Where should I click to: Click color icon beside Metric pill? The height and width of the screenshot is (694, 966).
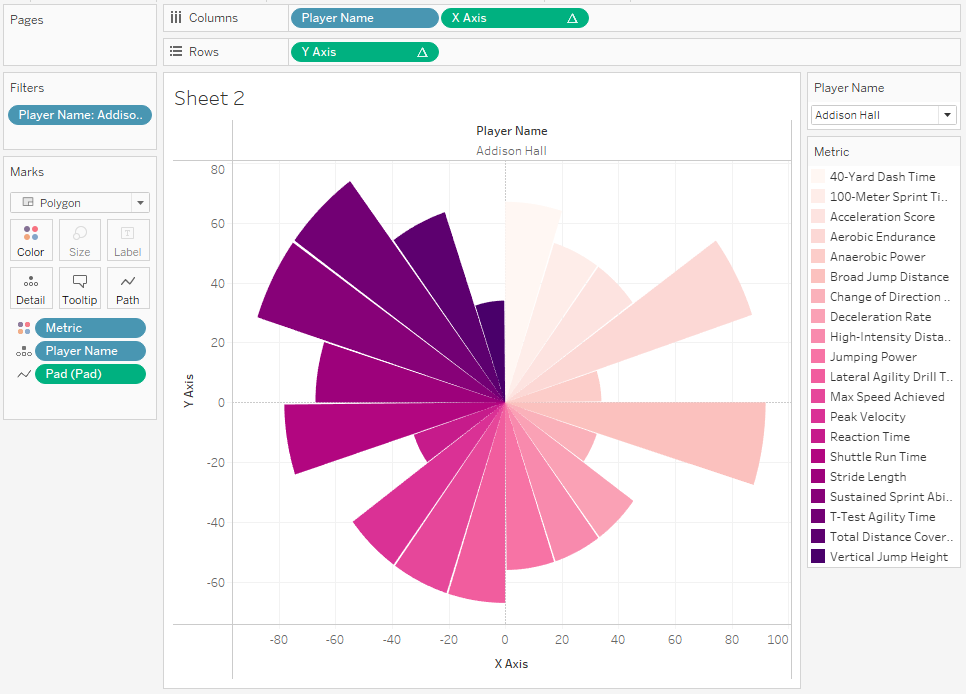(24, 328)
